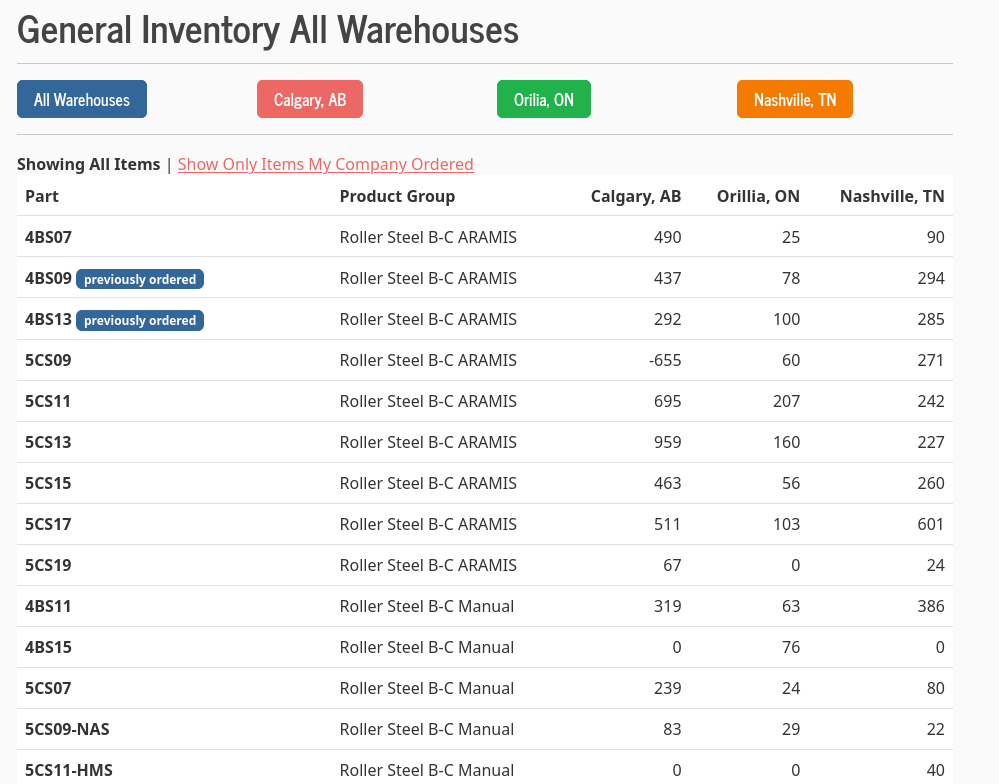999x784 pixels.
Task: Click part 5CS11-HMS at the bottom
Action: click(68, 770)
